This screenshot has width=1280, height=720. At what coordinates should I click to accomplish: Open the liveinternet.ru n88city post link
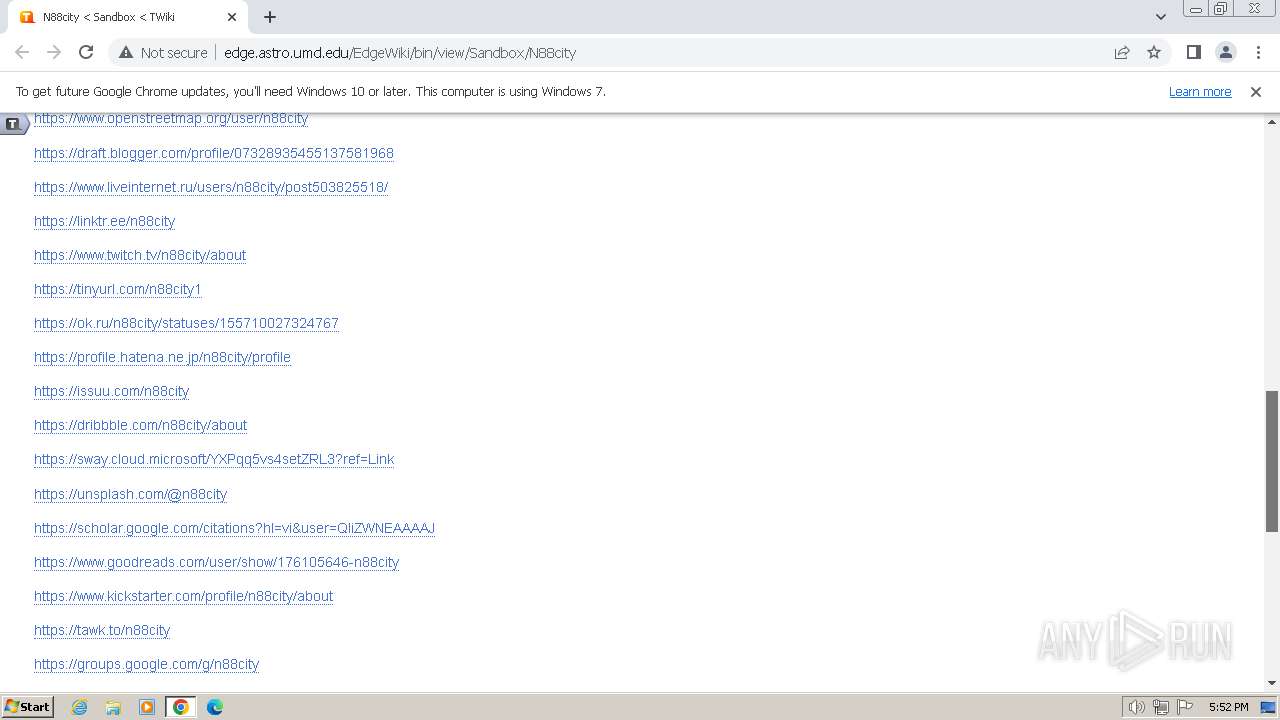click(211, 187)
